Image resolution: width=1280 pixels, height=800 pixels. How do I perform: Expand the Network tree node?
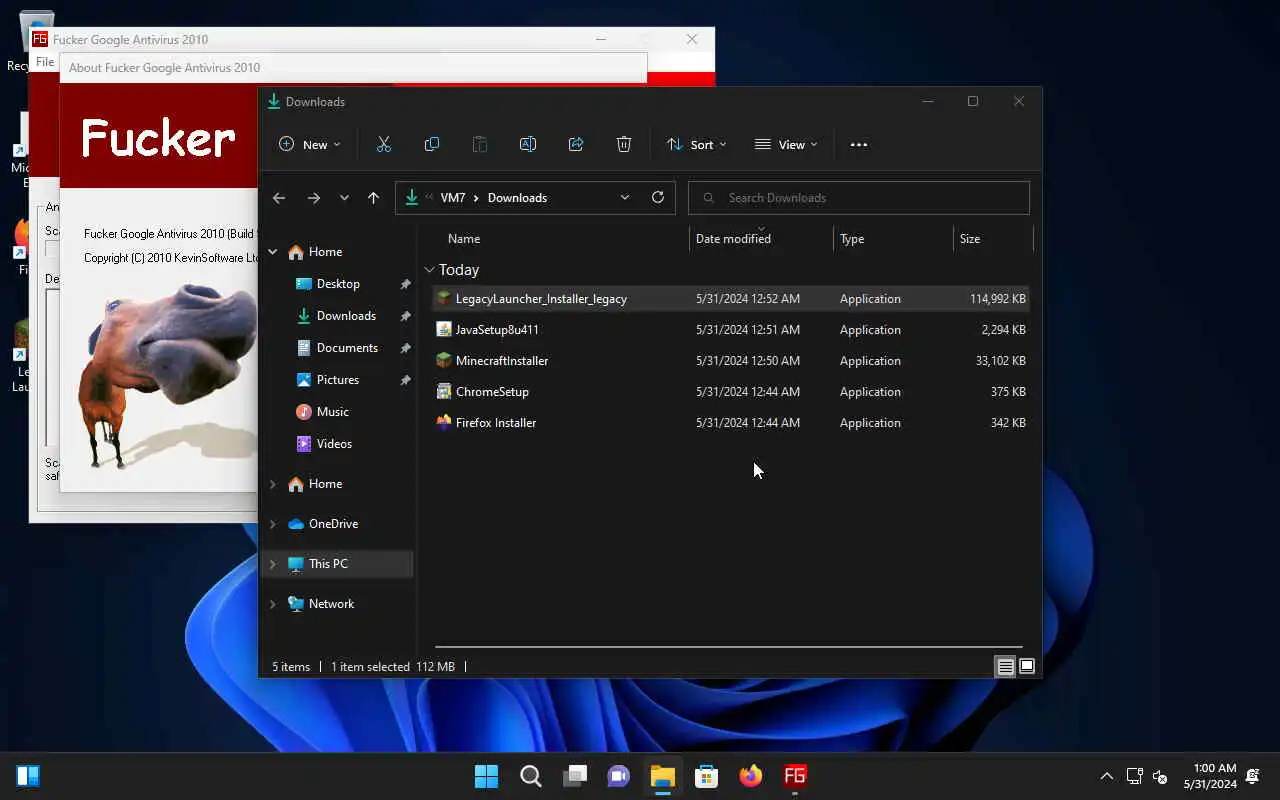(x=272, y=604)
